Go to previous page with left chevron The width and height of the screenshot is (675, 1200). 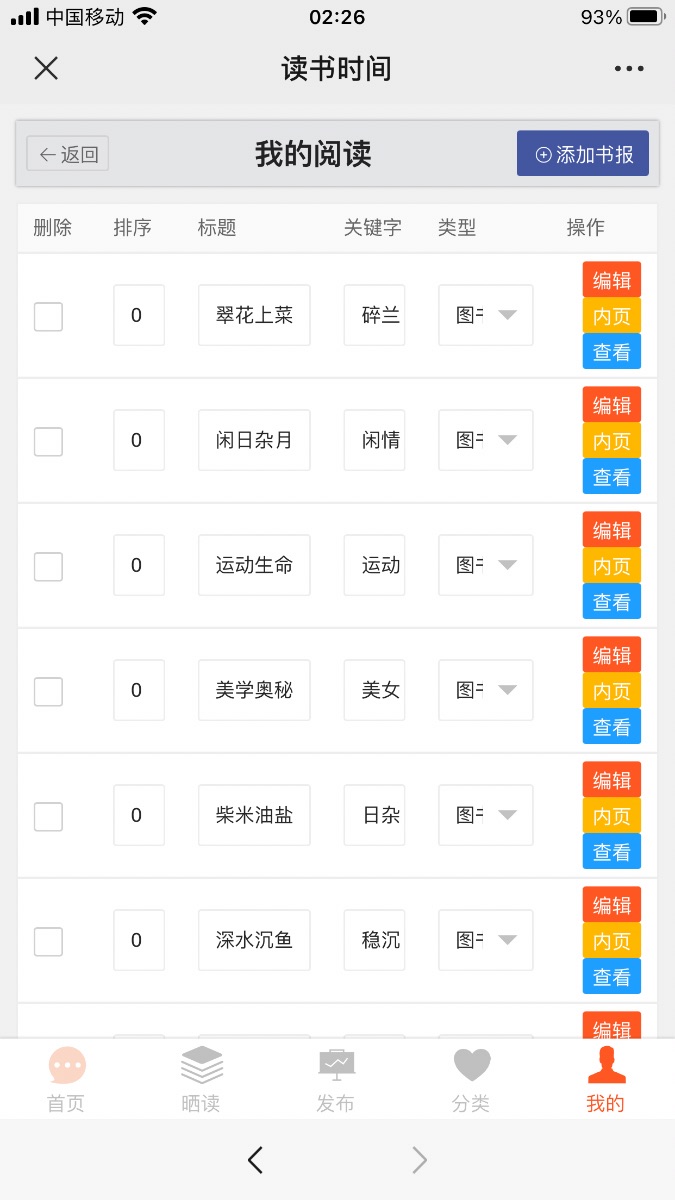pyautogui.click(x=255, y=1159)
